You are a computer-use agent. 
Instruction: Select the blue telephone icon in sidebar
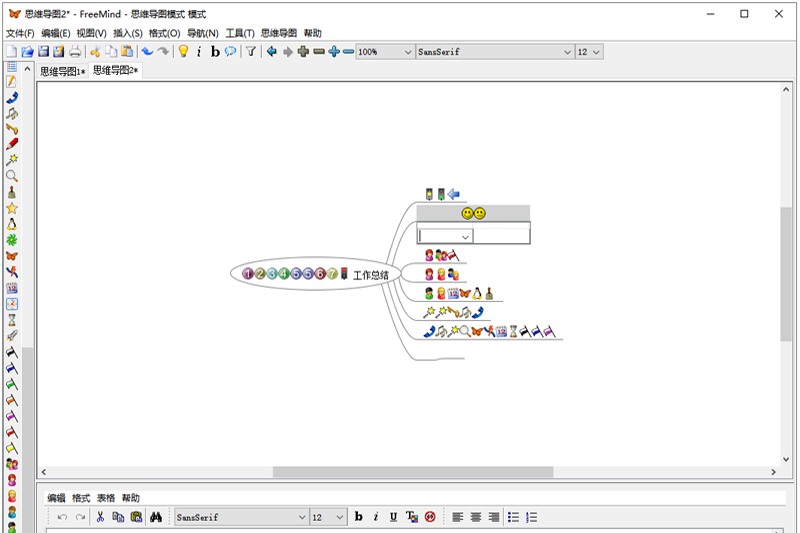click(x=12, y=97)
